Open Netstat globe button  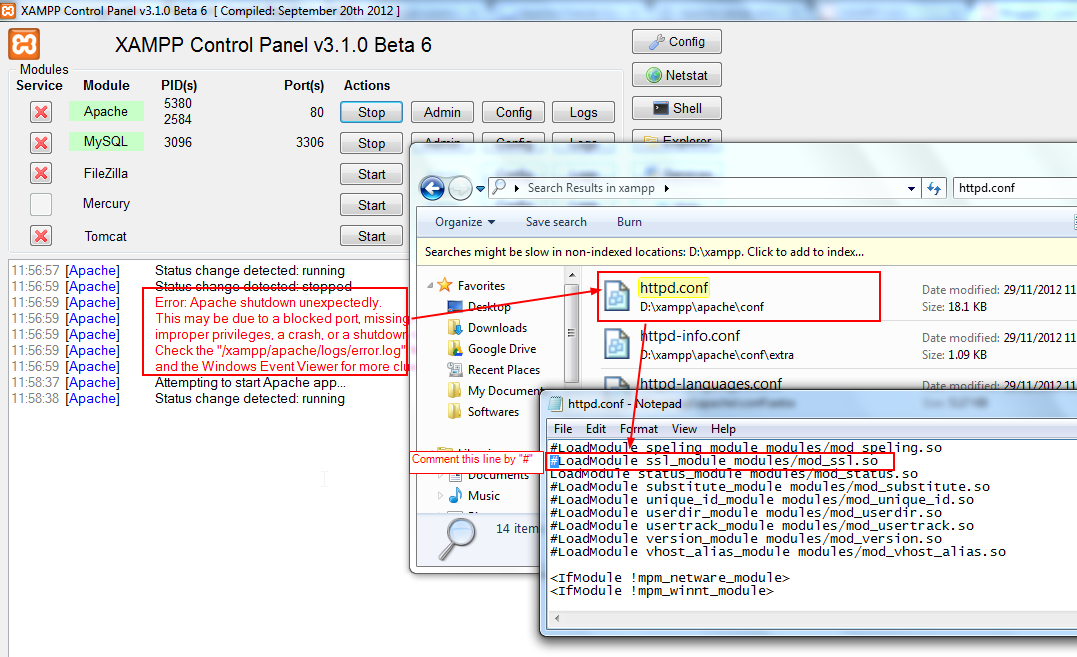pos(677,76)
